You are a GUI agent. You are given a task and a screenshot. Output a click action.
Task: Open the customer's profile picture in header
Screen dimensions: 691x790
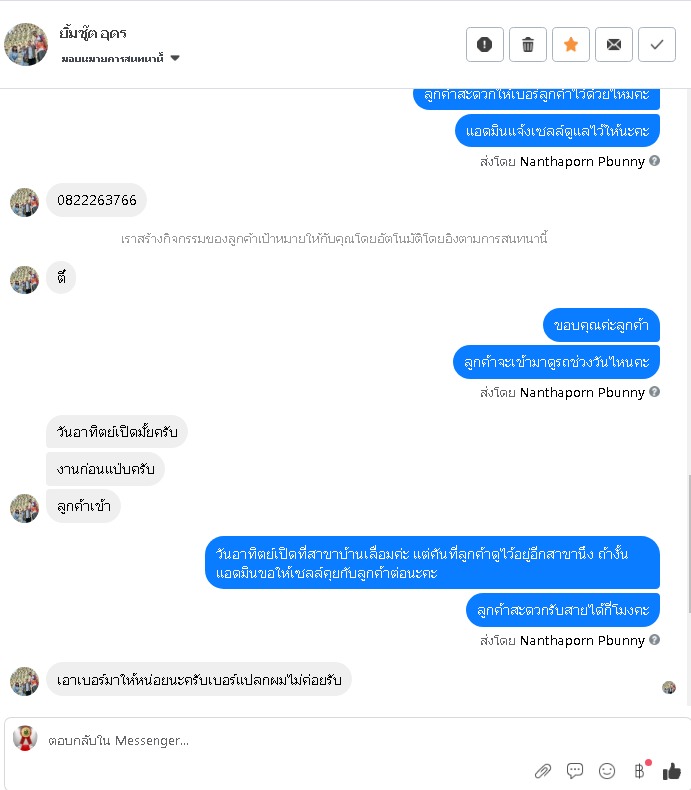pos(26,44)
